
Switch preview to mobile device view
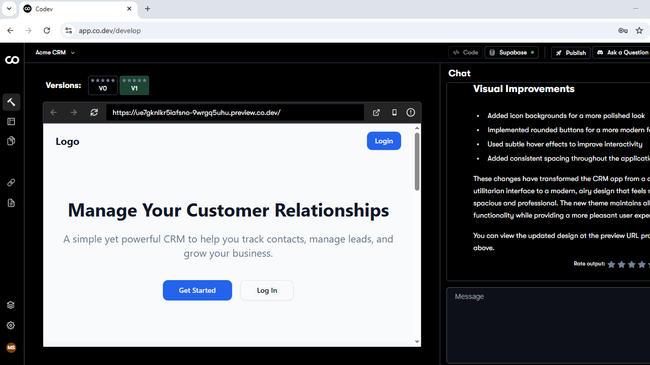click(x=394, y=112)
